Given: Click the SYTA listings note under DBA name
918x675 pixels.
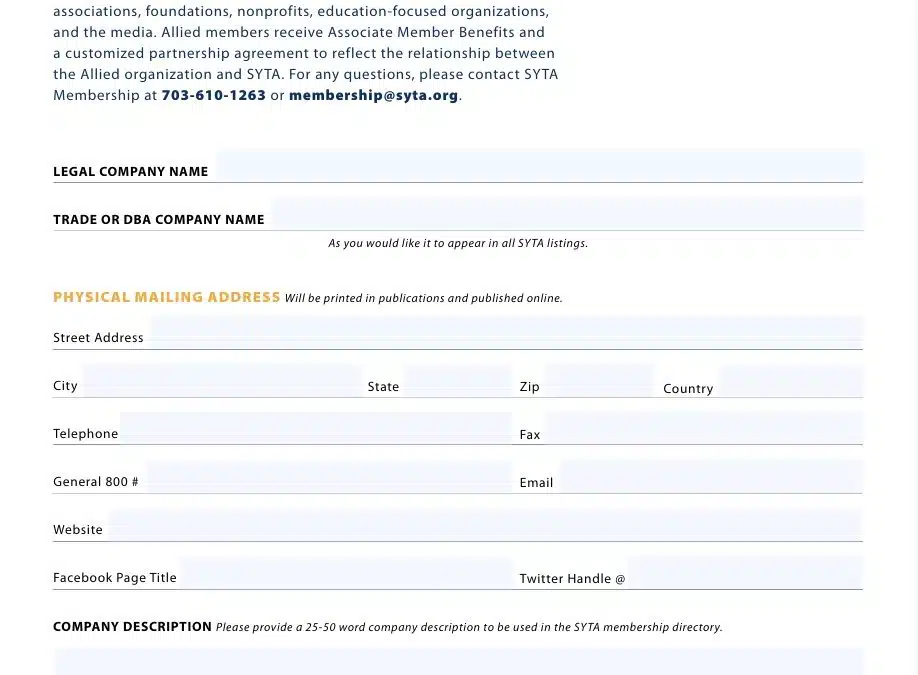Looking at the screenshot, I should pos(458,243).
